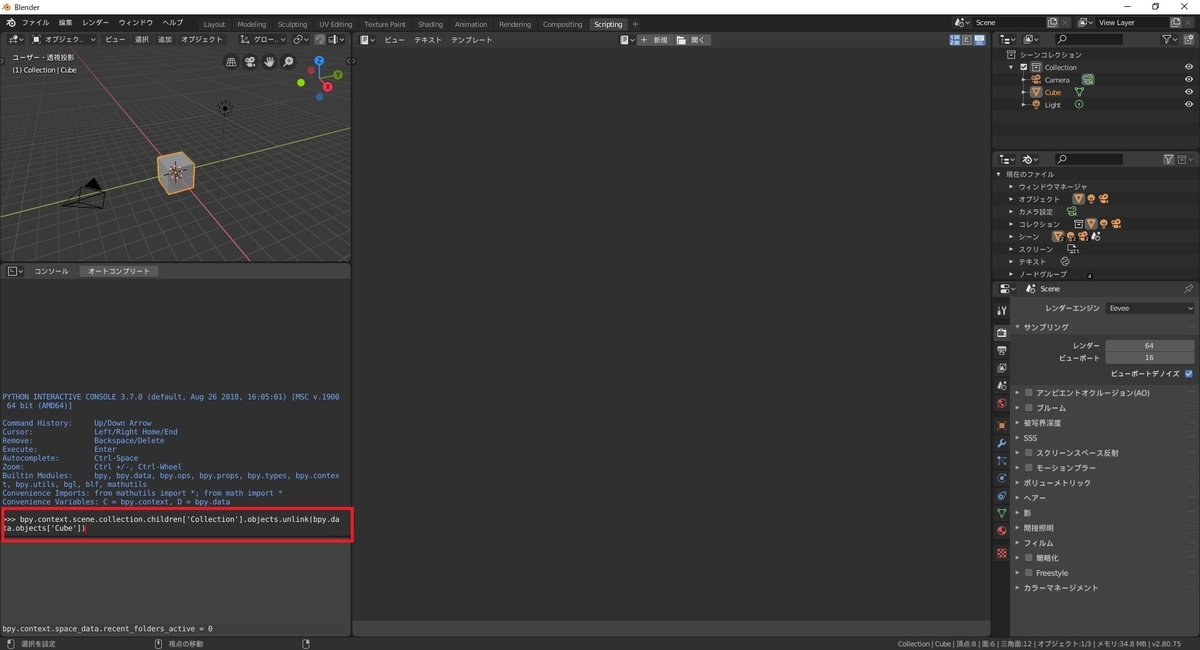Open the Render properties tab icon
Image resolution: width=1200 pixels, height=650 pixels.
1001,332
